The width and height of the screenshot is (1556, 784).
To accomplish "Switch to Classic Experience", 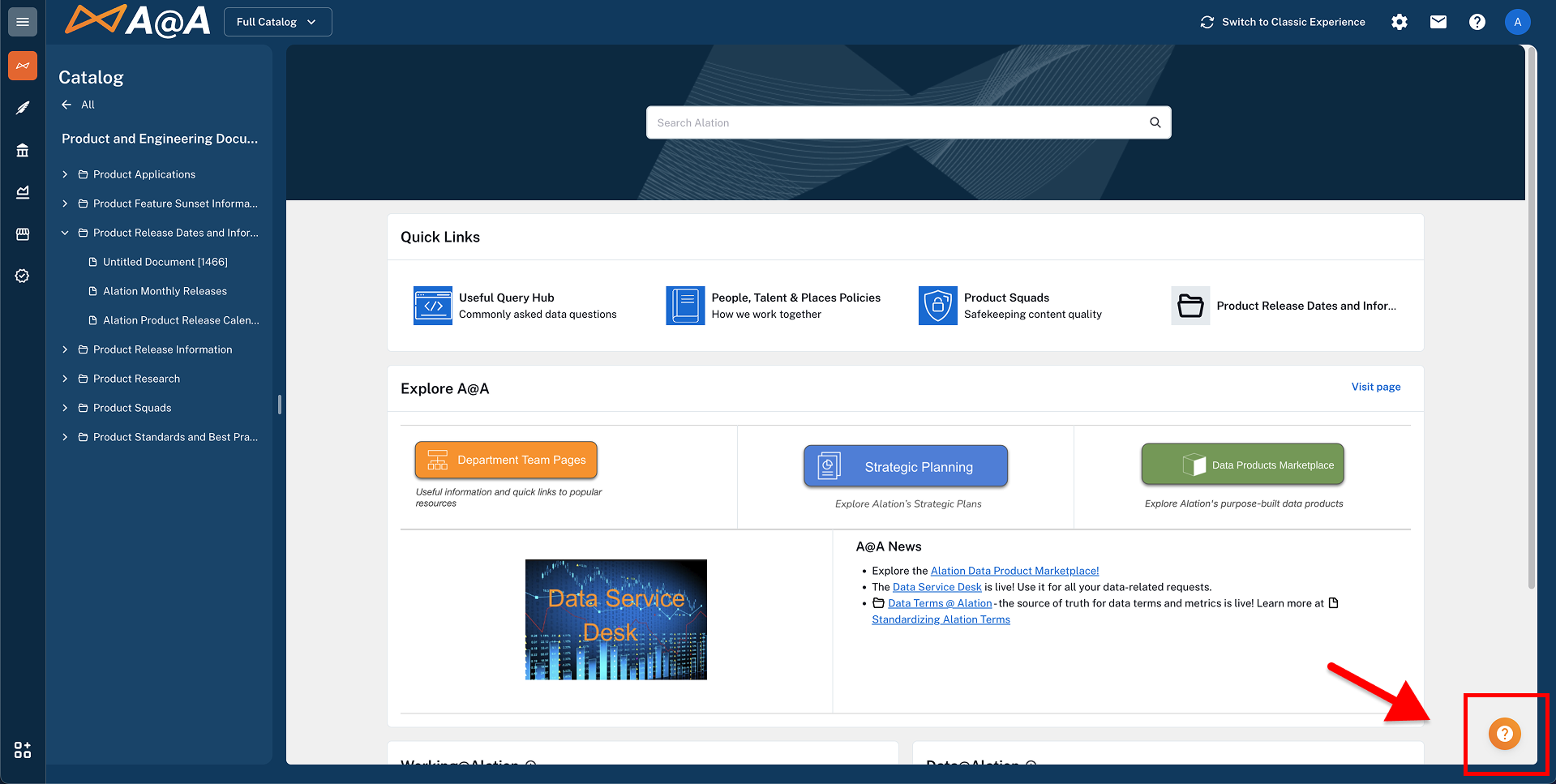I will (1283, 22).
